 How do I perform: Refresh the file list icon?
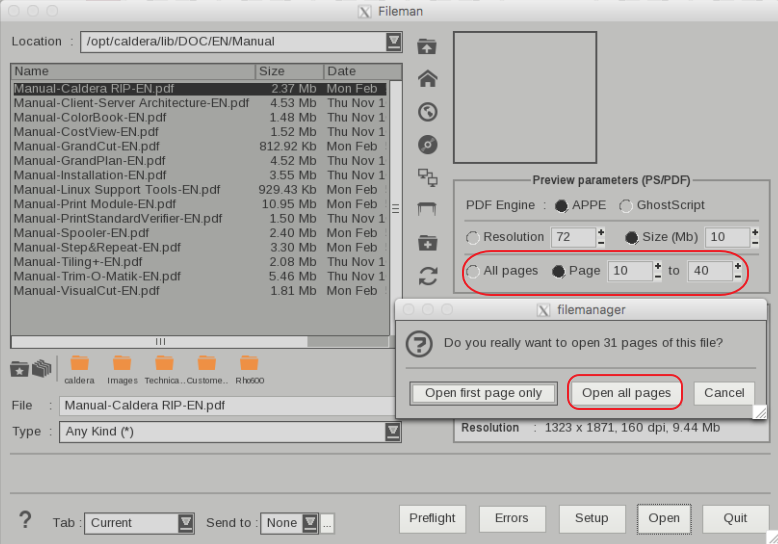428,276
